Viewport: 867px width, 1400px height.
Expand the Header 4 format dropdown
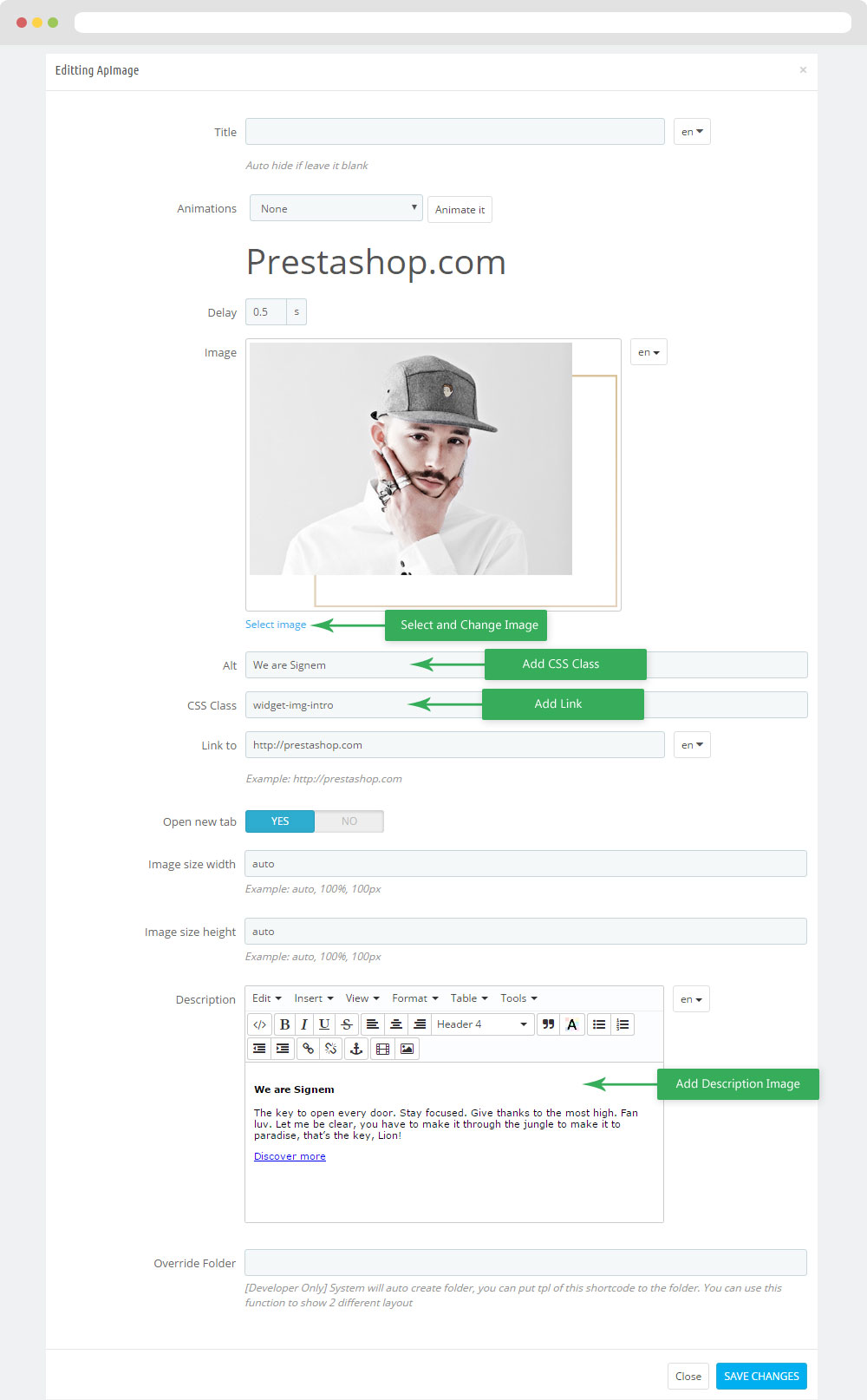coord(483,1024)
